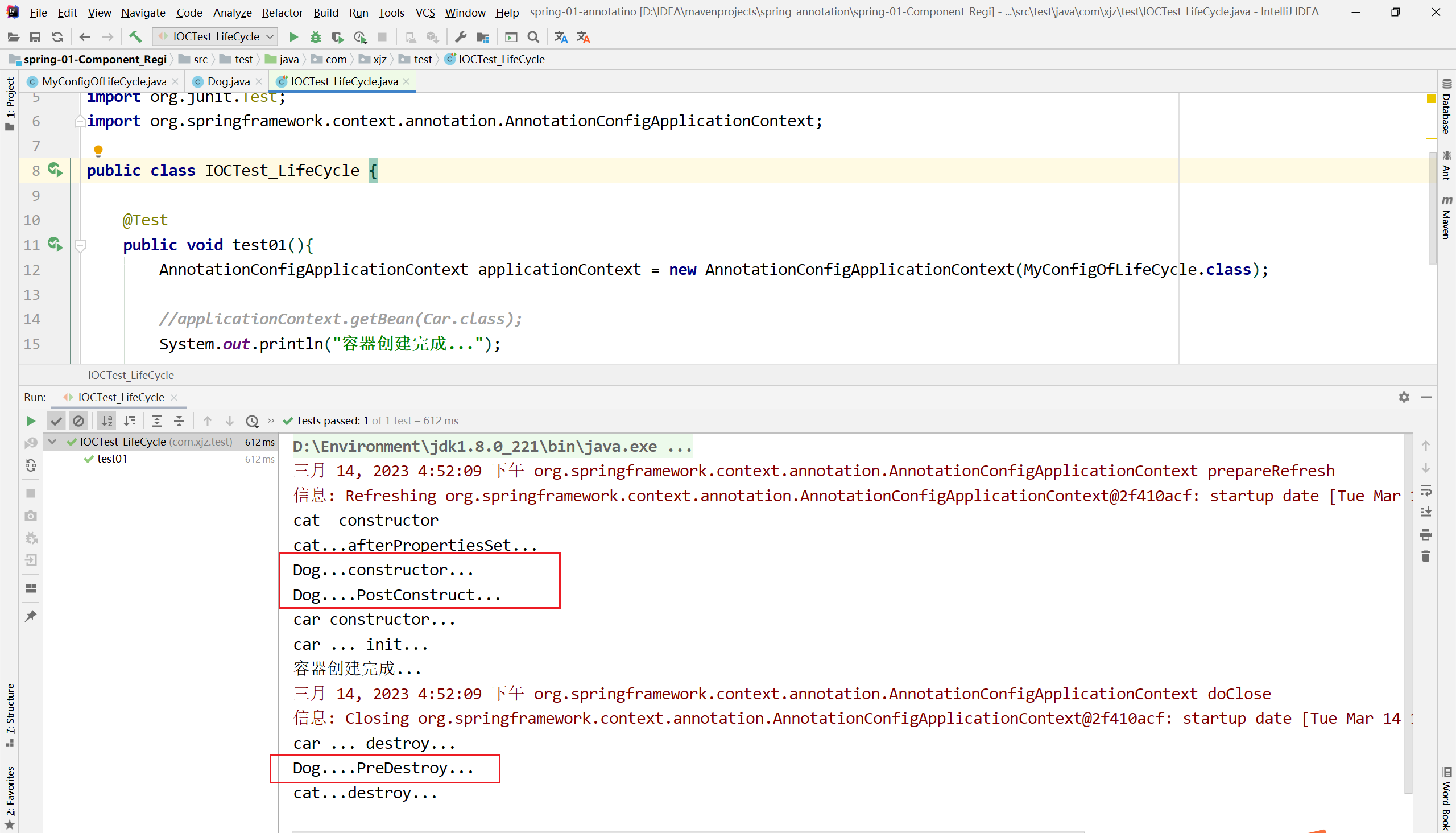This screenshot has width=1456, height=833.
Task: Open file with the folder icon in toolbar
Action: pos(13,37)
